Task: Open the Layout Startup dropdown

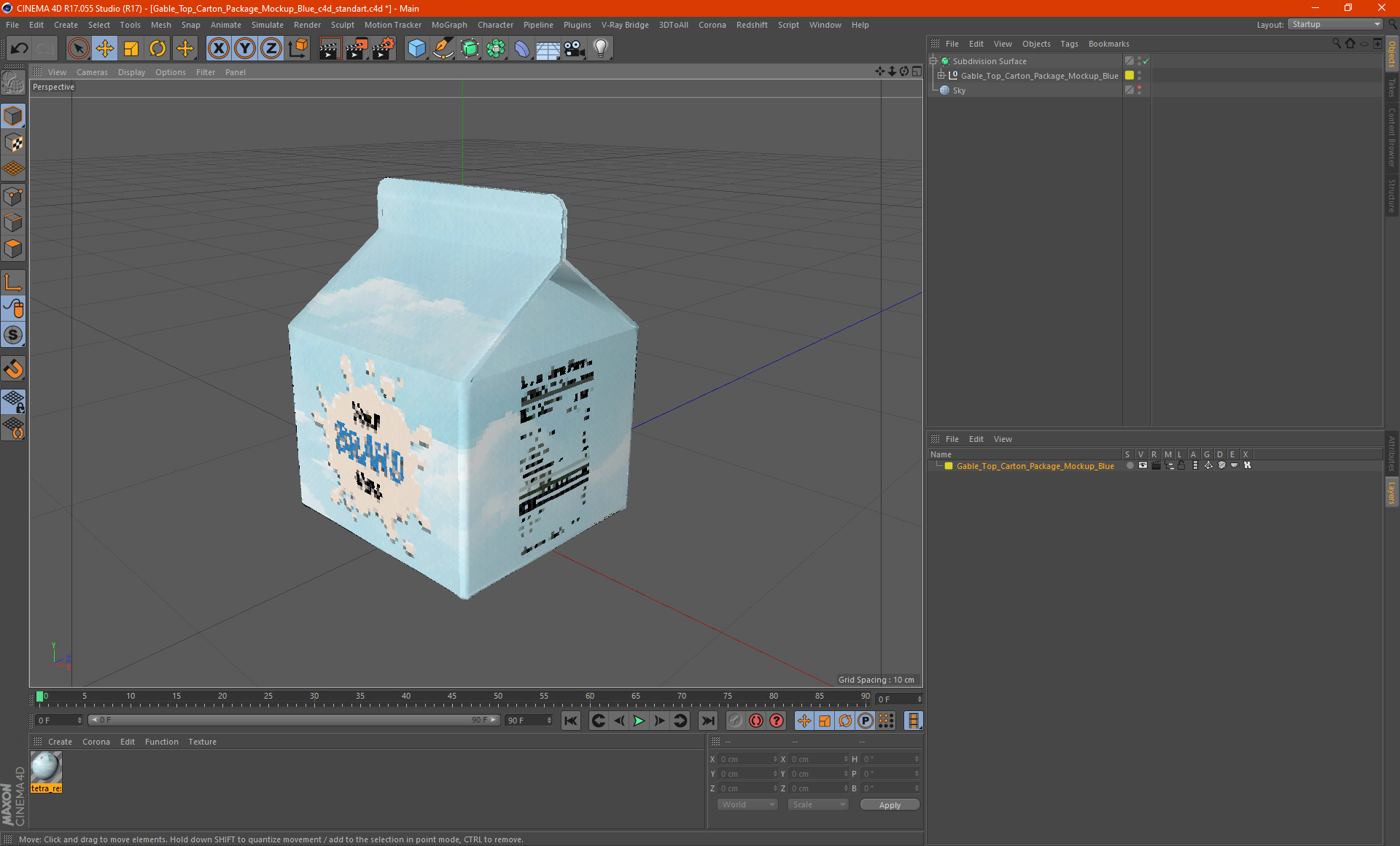Action: coord(1335,24)
